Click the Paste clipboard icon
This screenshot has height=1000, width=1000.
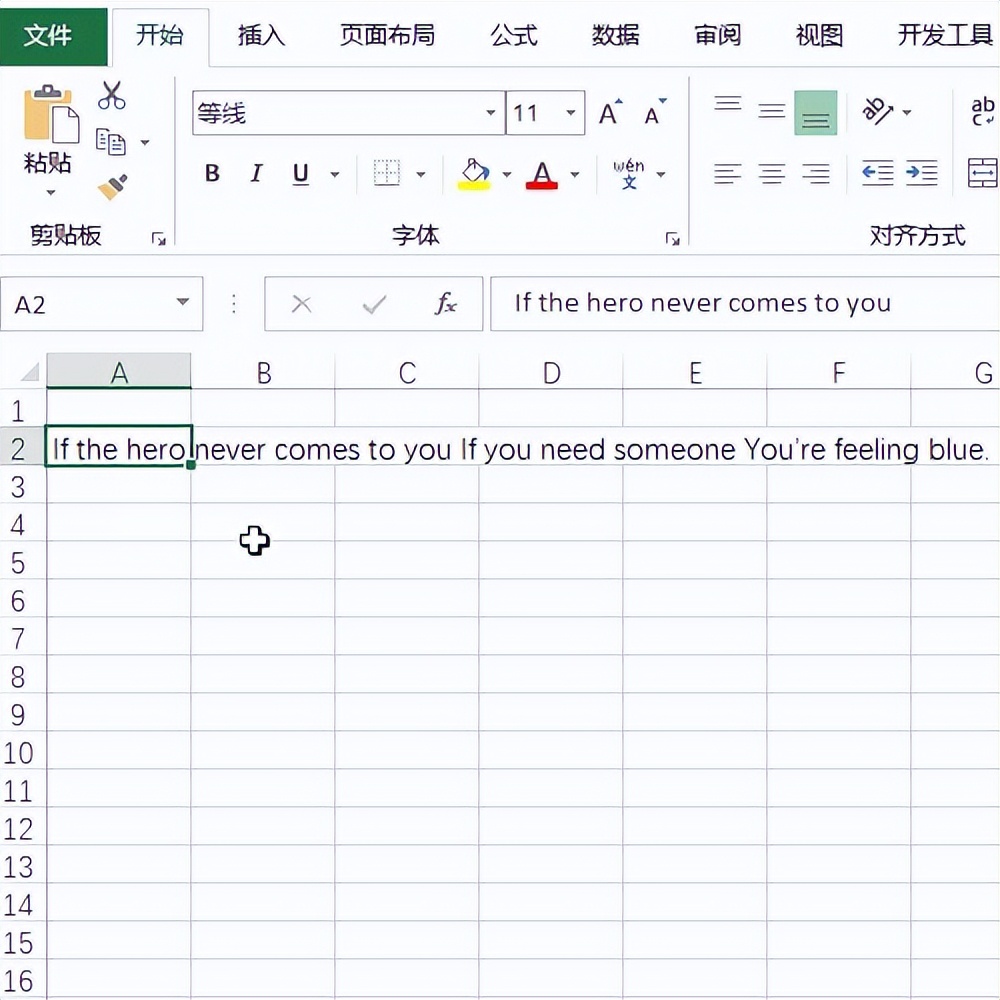pos(51,114)
